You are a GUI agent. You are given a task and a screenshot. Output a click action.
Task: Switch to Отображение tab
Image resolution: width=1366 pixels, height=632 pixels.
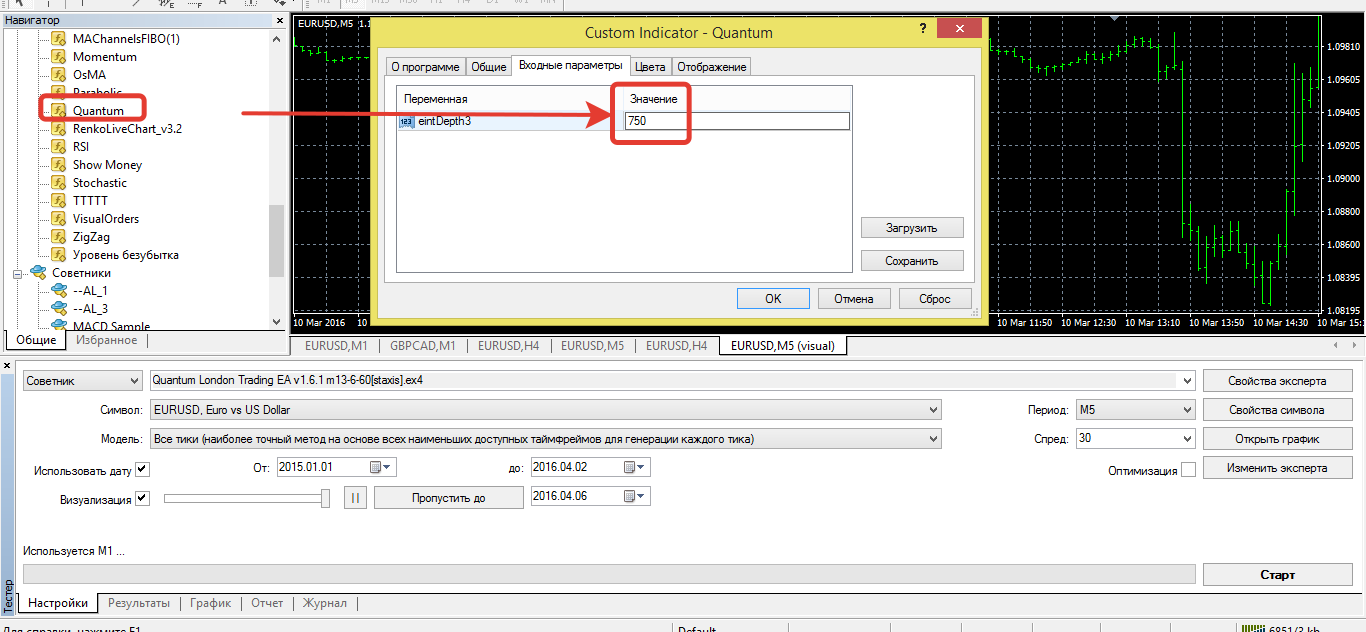(x=711, y=67)
